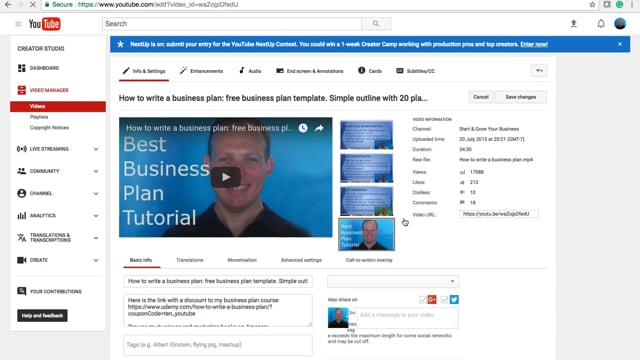Switch to the Enhancements tab
The width and height of the screenshot is (640, 360).
point(202,71)
